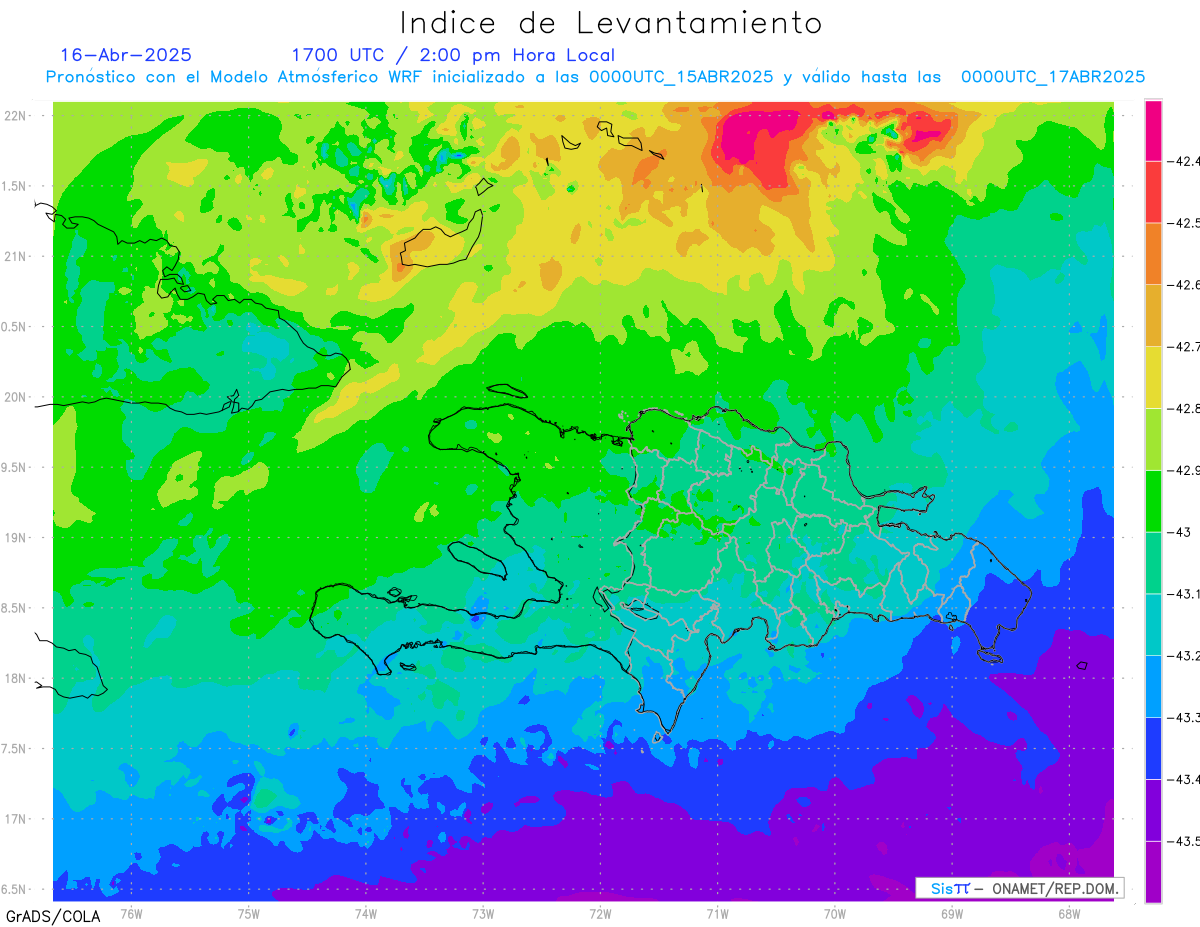Image resolution: width=1200 pixels, height=927 pixels.
Task: Pick the lime swatch between -42.8 and -42.9
Action: [x=1153, y=440]
